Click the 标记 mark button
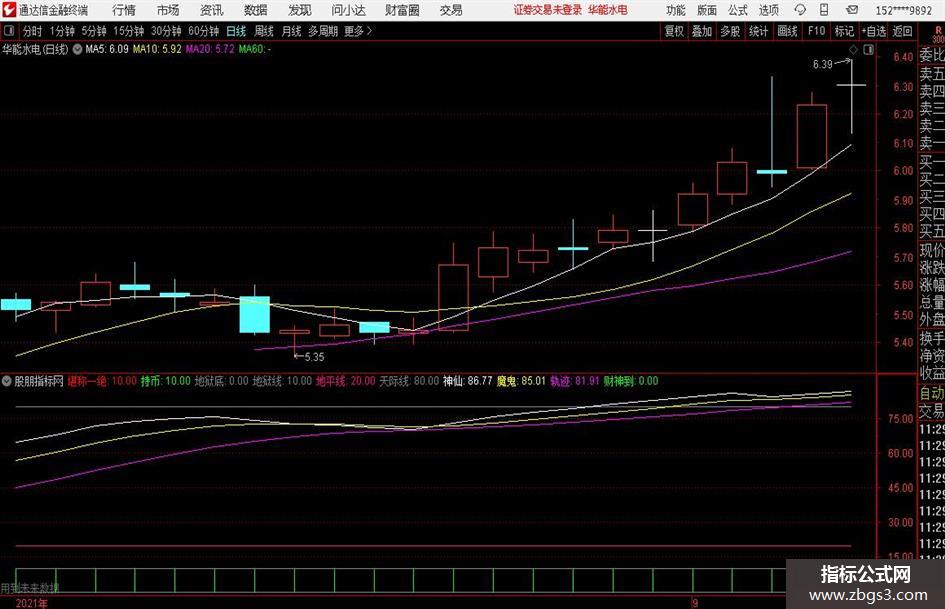The image size is (945, 609). [x=844, y=31]
